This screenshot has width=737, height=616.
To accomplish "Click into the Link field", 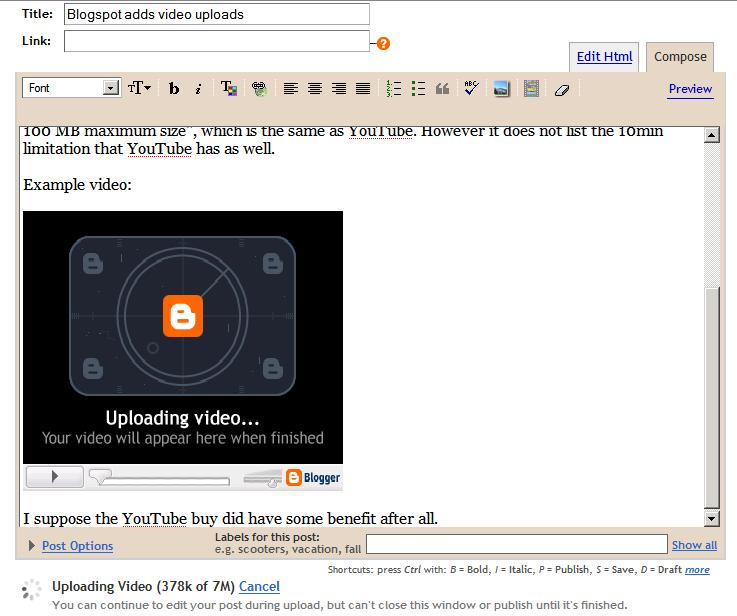I will pos(217,41).
